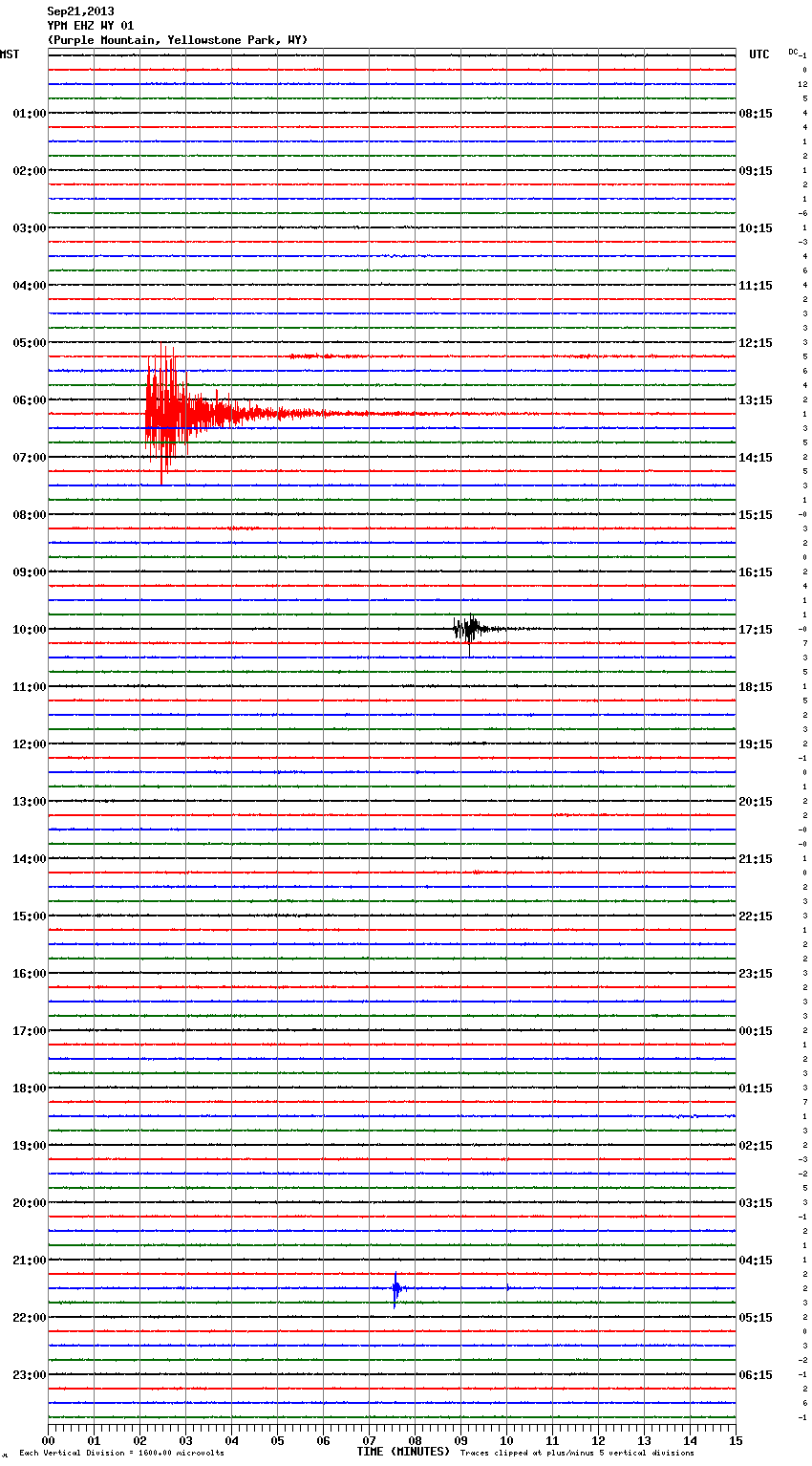Click the 15 minute mark on the bottom axis
The width and height of the screenshot is (812, 1466).
click(x=736, y=1440)
